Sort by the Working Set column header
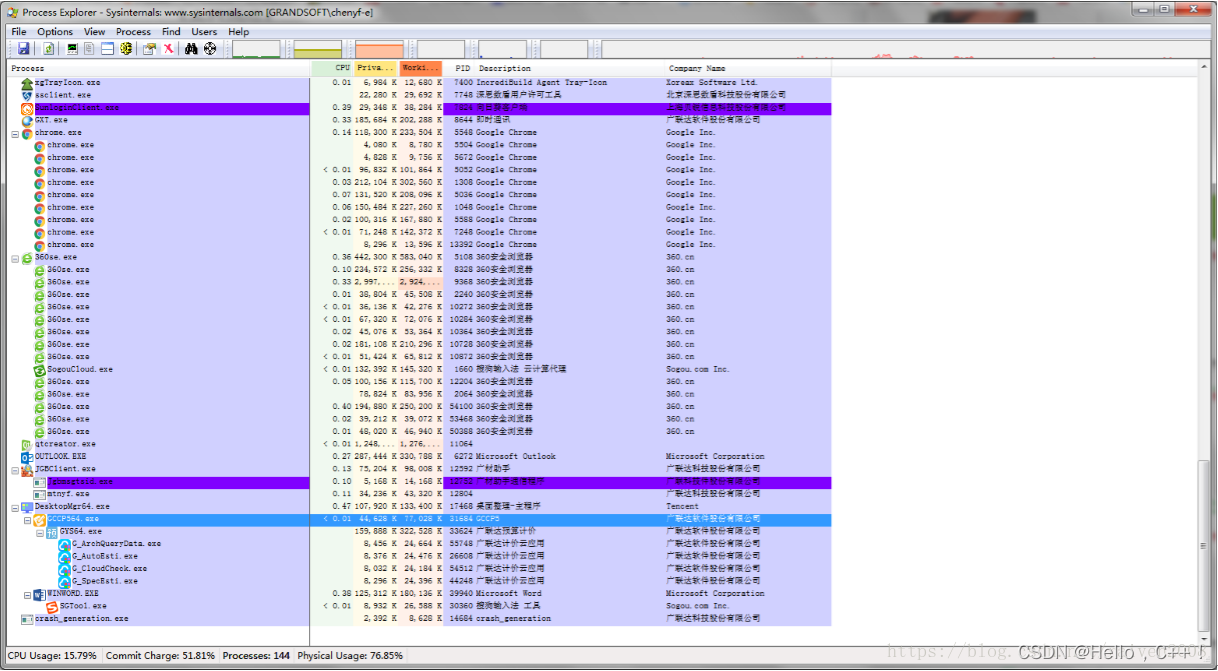 [x=420, y=68]
